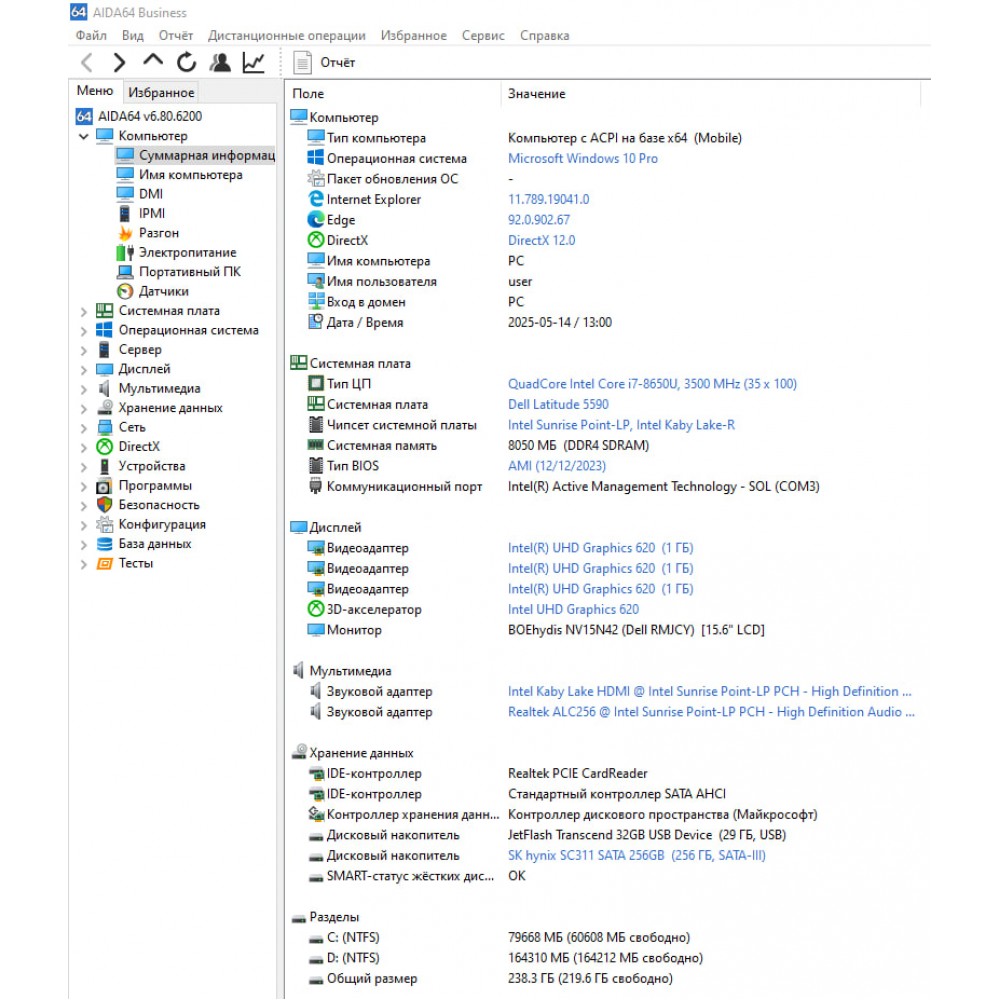Image resolution: width=1000 pixels, height=1000 pixels.
Task: Open the graph chart toolbar icon
Action: (254, 62)
